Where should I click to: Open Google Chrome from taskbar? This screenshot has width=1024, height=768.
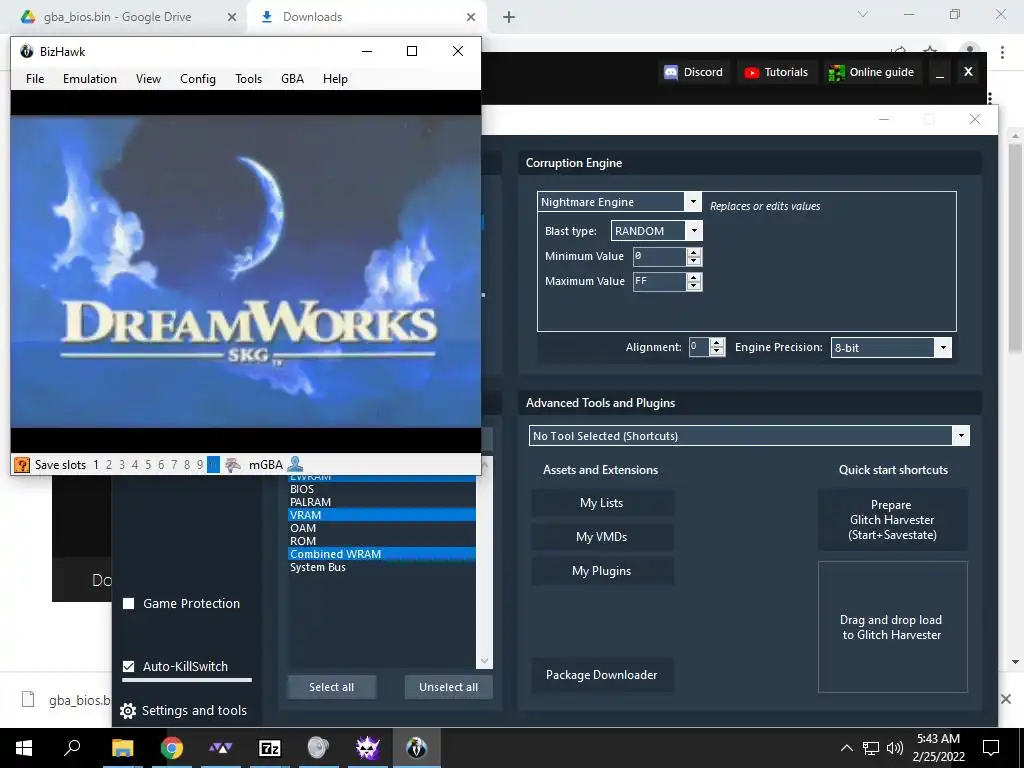click(x=172, y=748)
